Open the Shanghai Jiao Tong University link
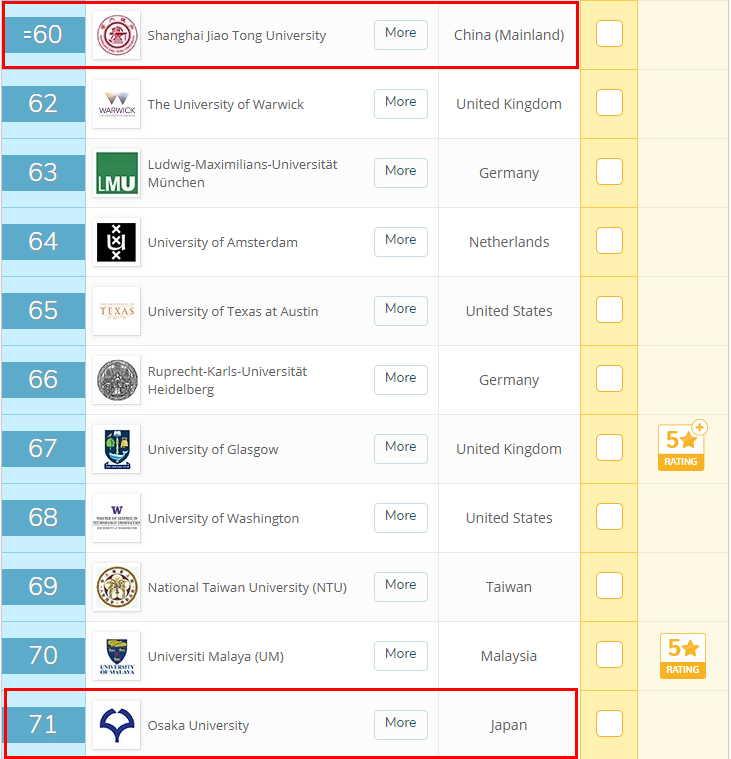Viewport: 731px width, 759px height. [237, 35]
